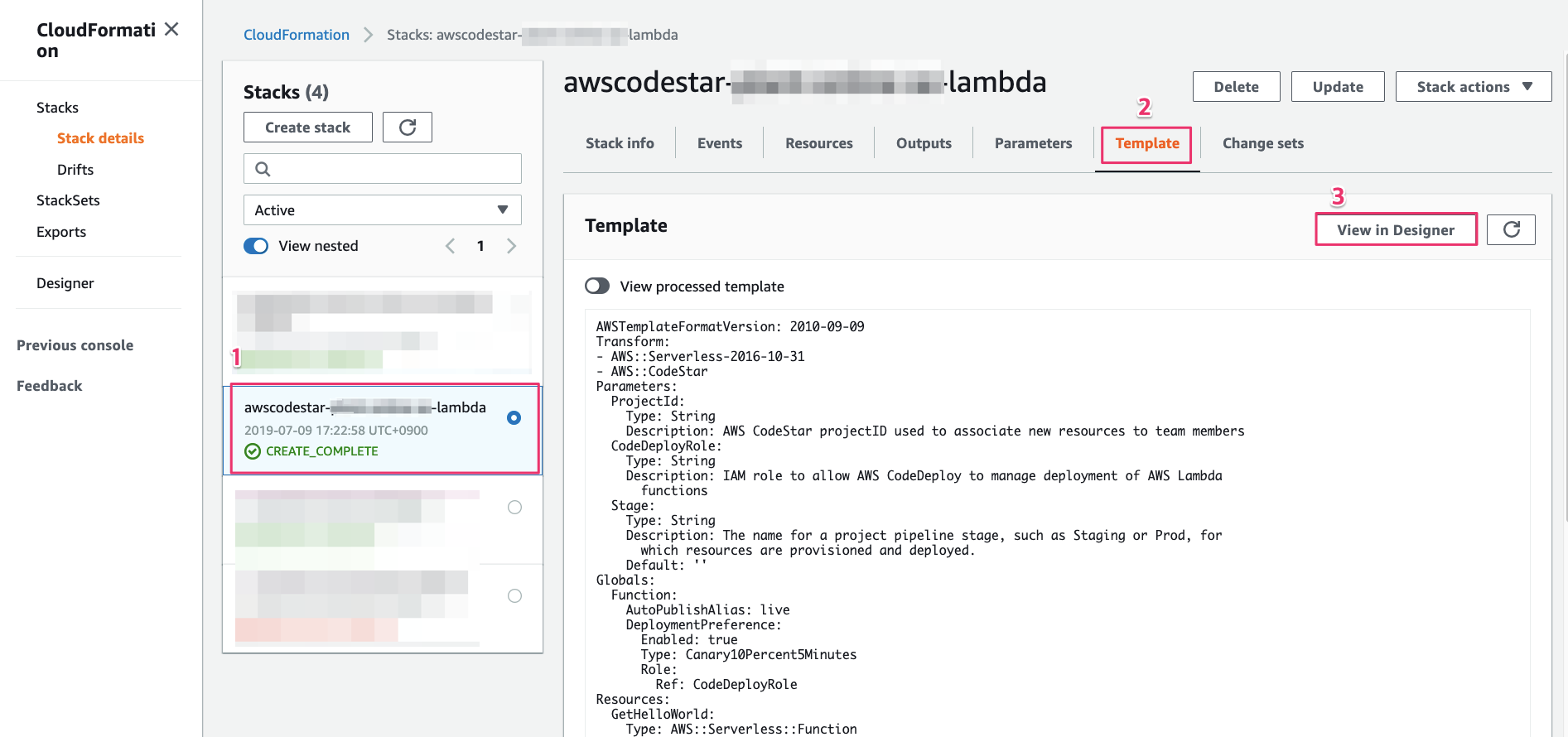Refresh the Template panel
This screenshot has height=737, width=1568.
[1511, 230]
